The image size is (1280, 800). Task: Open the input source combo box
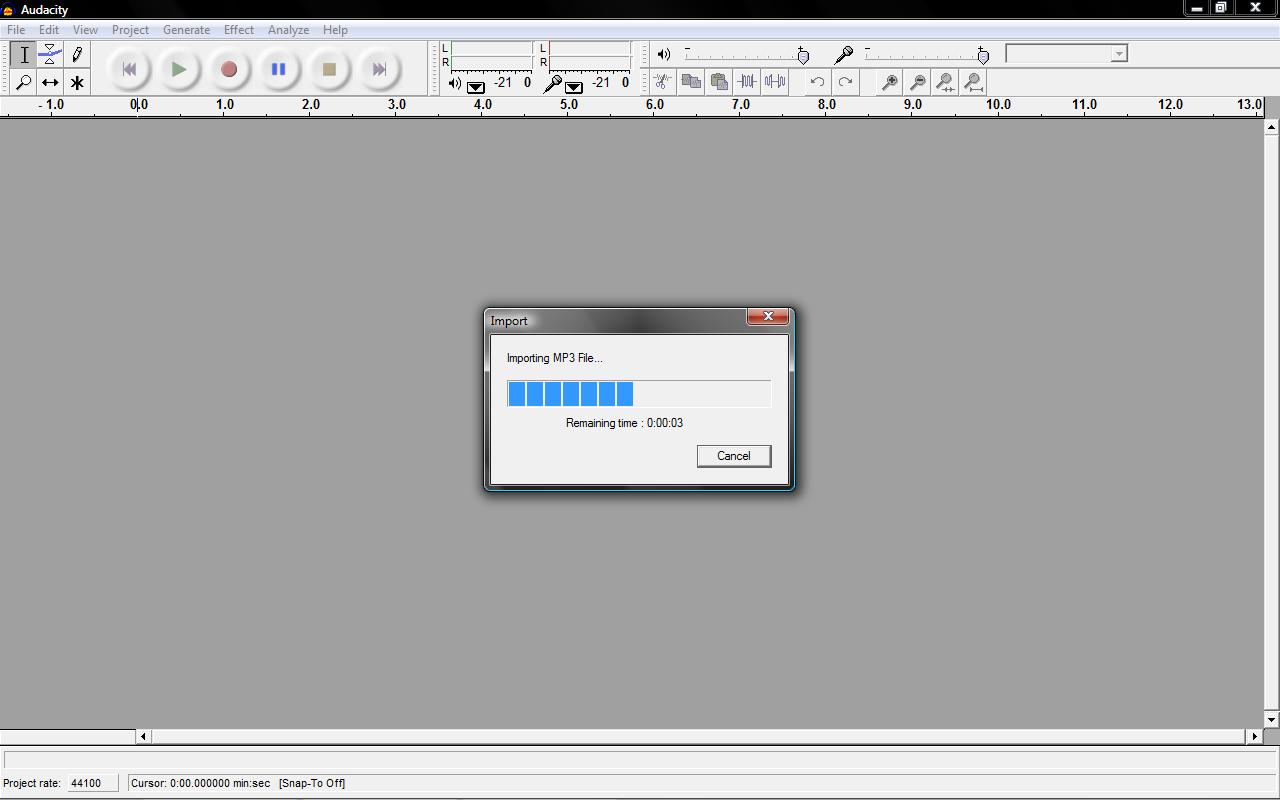1066,54
